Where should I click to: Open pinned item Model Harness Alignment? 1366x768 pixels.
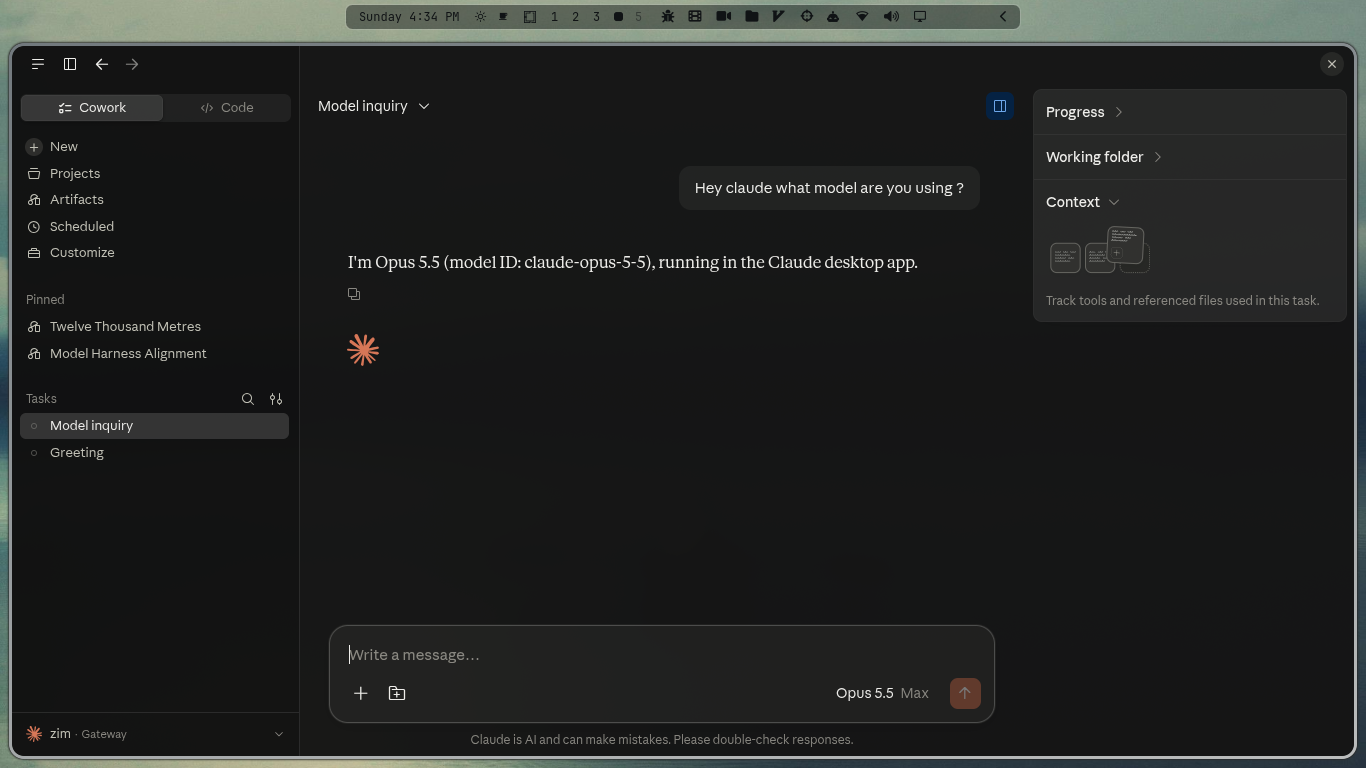click(x=128, y=353)
